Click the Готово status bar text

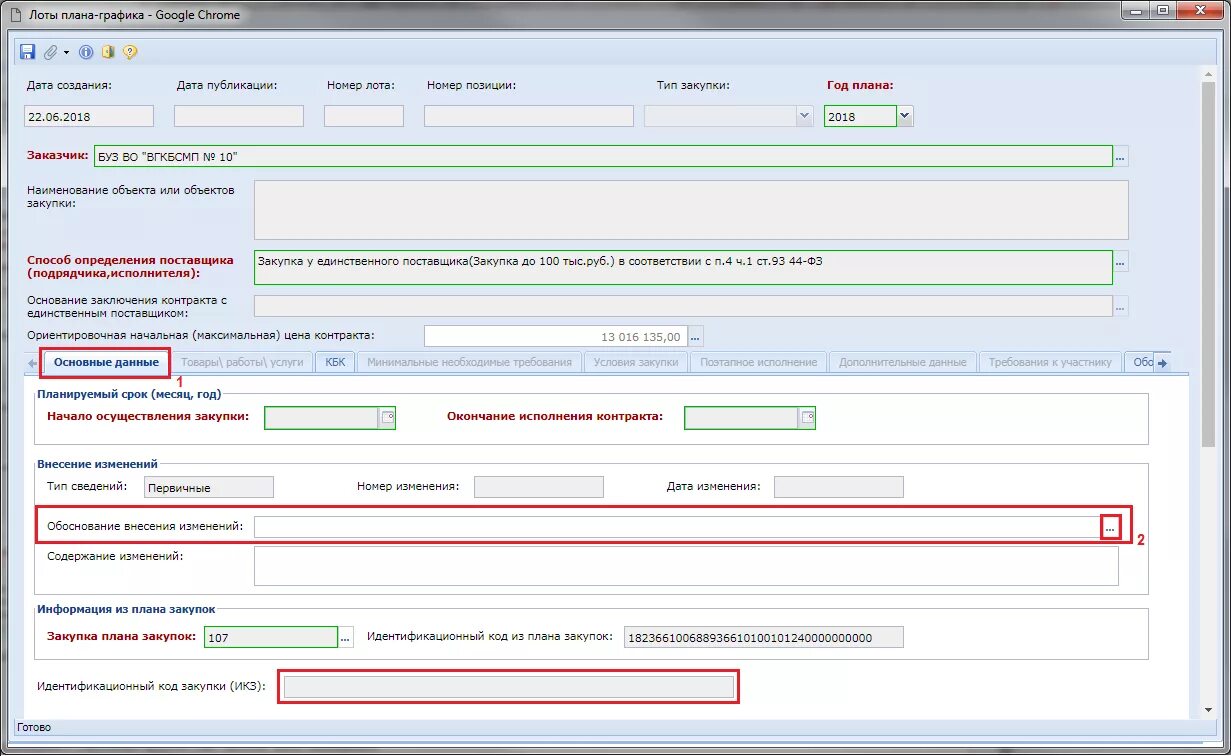pos(35,727)
